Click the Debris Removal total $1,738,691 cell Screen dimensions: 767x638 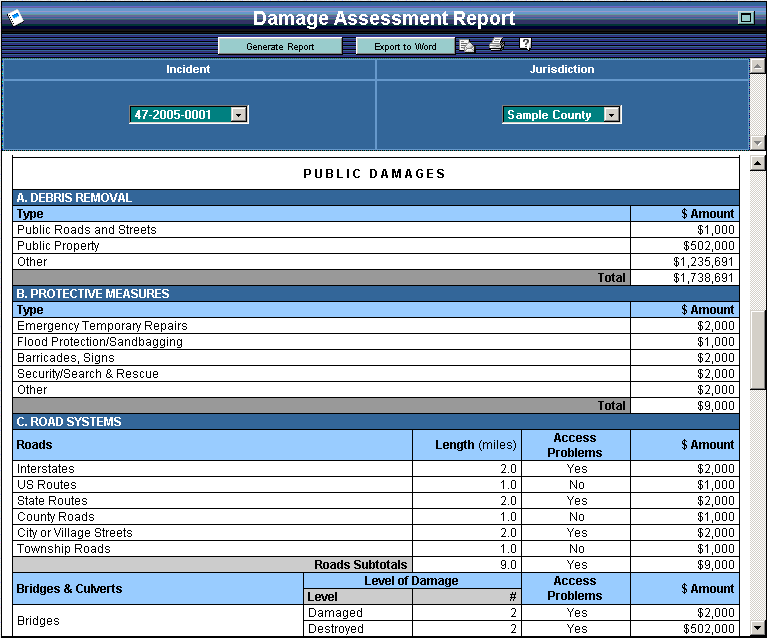685,278
